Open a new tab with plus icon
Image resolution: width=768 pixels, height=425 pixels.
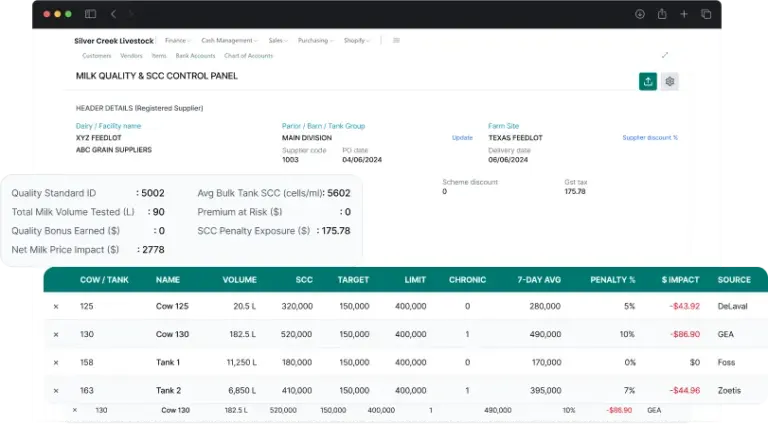(684, 14)
